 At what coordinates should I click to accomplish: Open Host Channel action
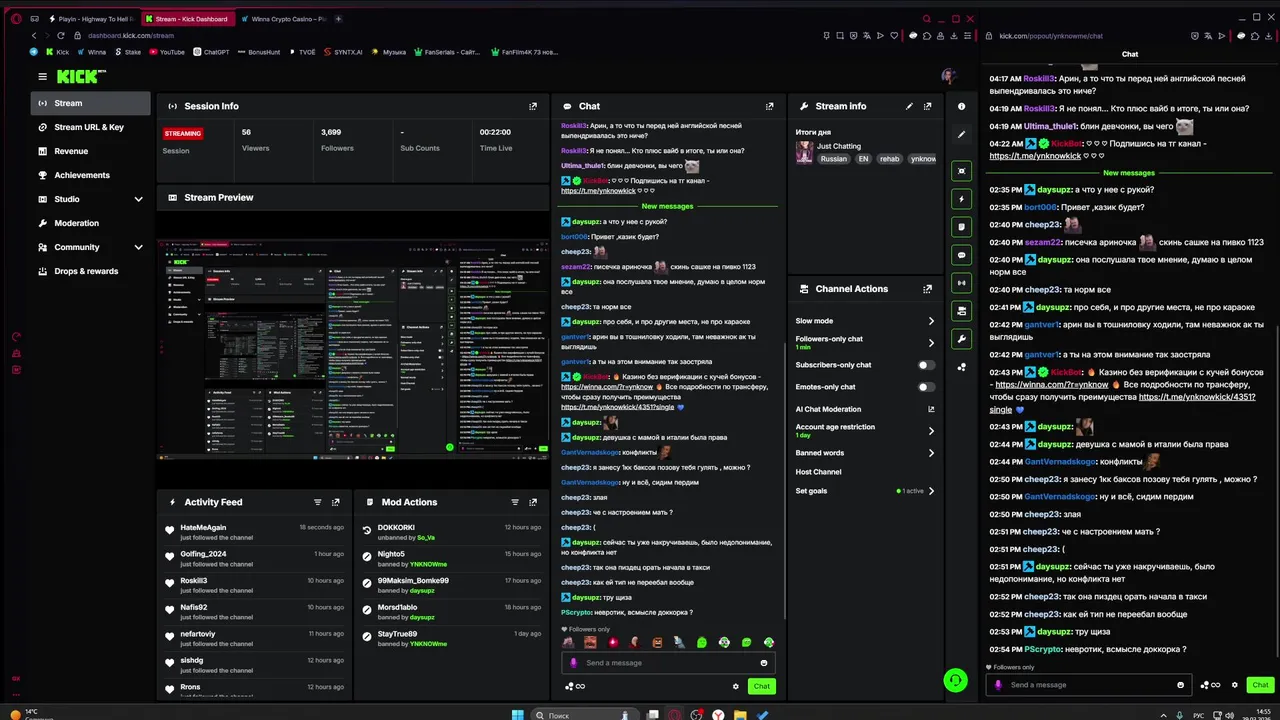818,472
